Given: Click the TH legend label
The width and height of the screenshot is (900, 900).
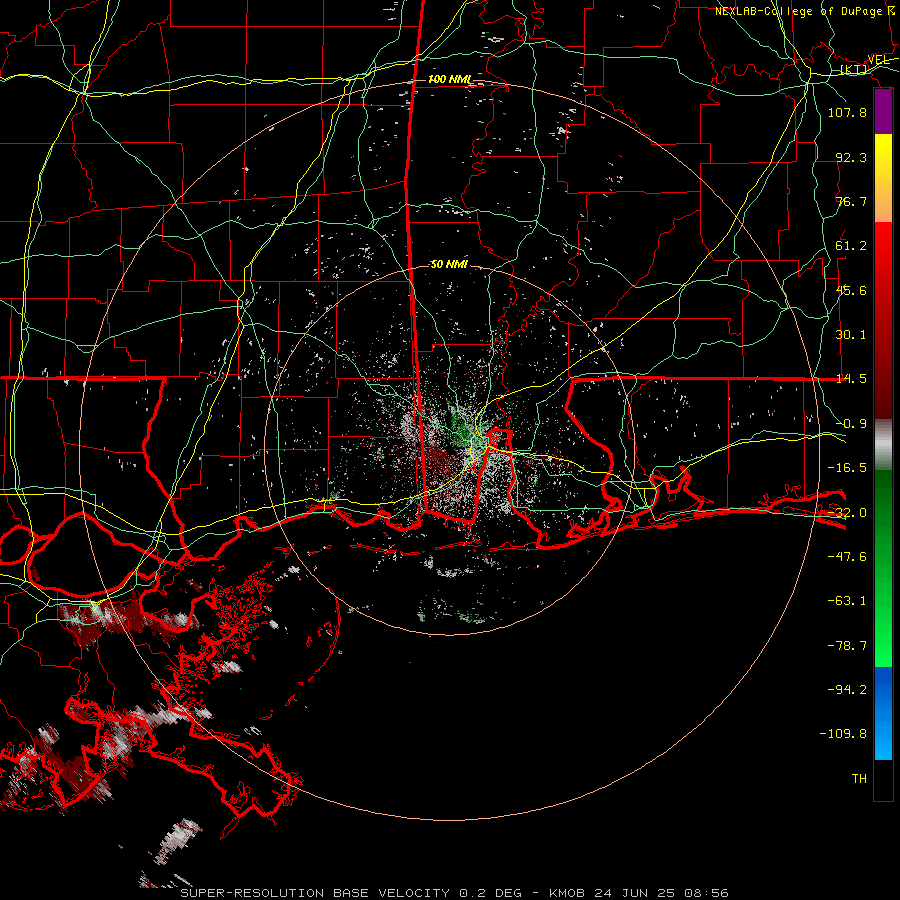Looking at the screenshot, I should pyautogui.click(x=859, y=779).
